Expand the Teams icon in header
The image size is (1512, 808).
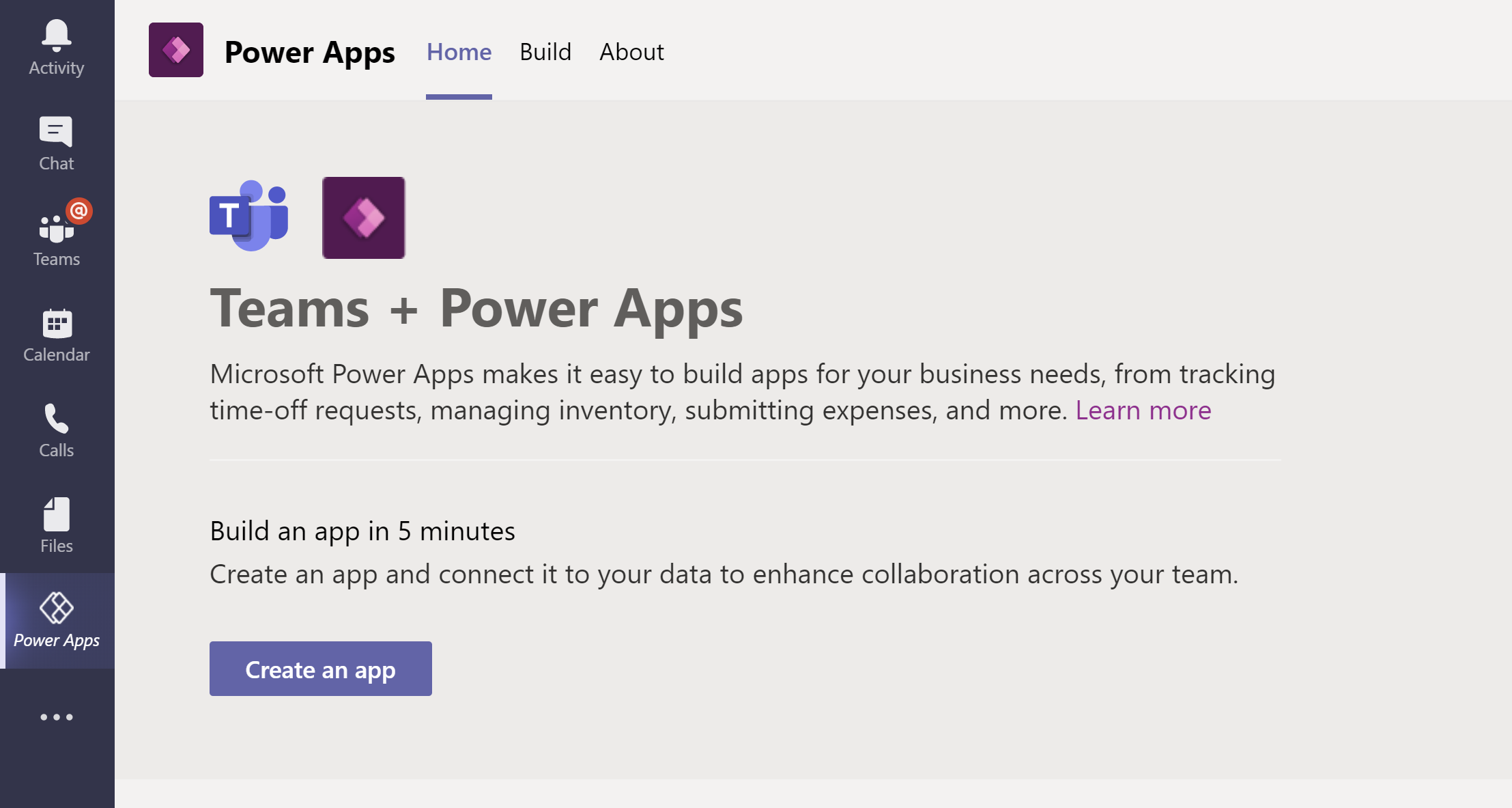[x=249, y=216]
